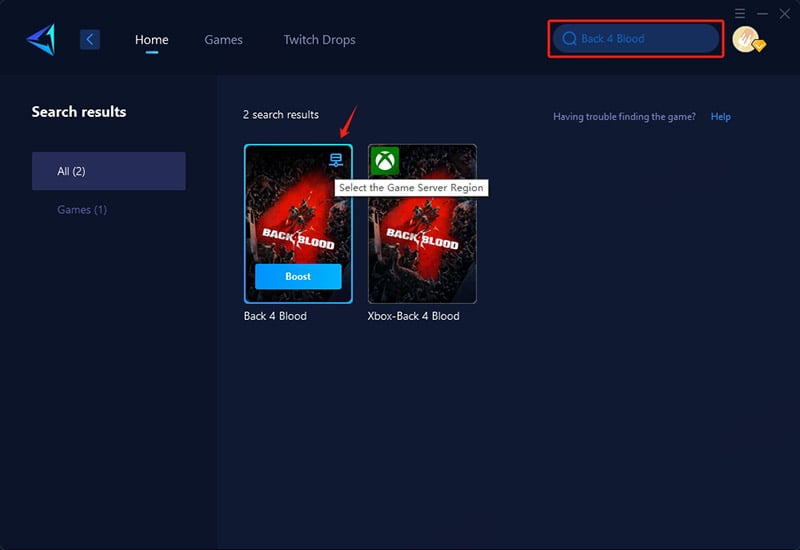Minimize the application window
800x550 pixels.
pos(762,14)
